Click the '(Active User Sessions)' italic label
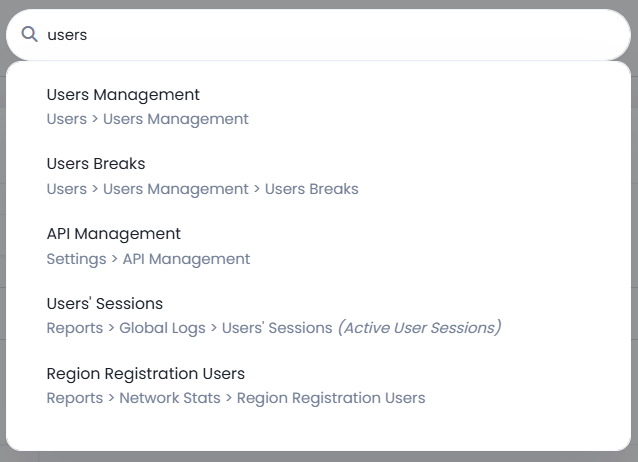This screenshot has height=462, width=638. 419,328
